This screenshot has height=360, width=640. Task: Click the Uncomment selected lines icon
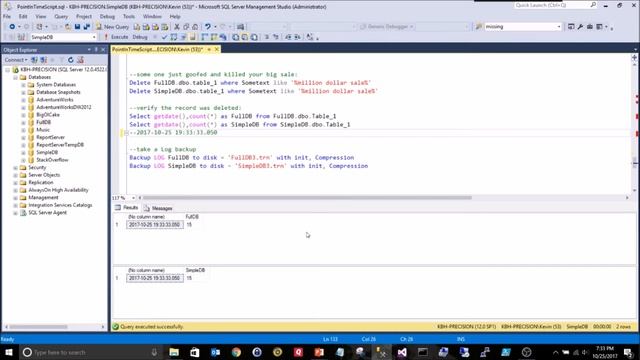click(276, 37)
